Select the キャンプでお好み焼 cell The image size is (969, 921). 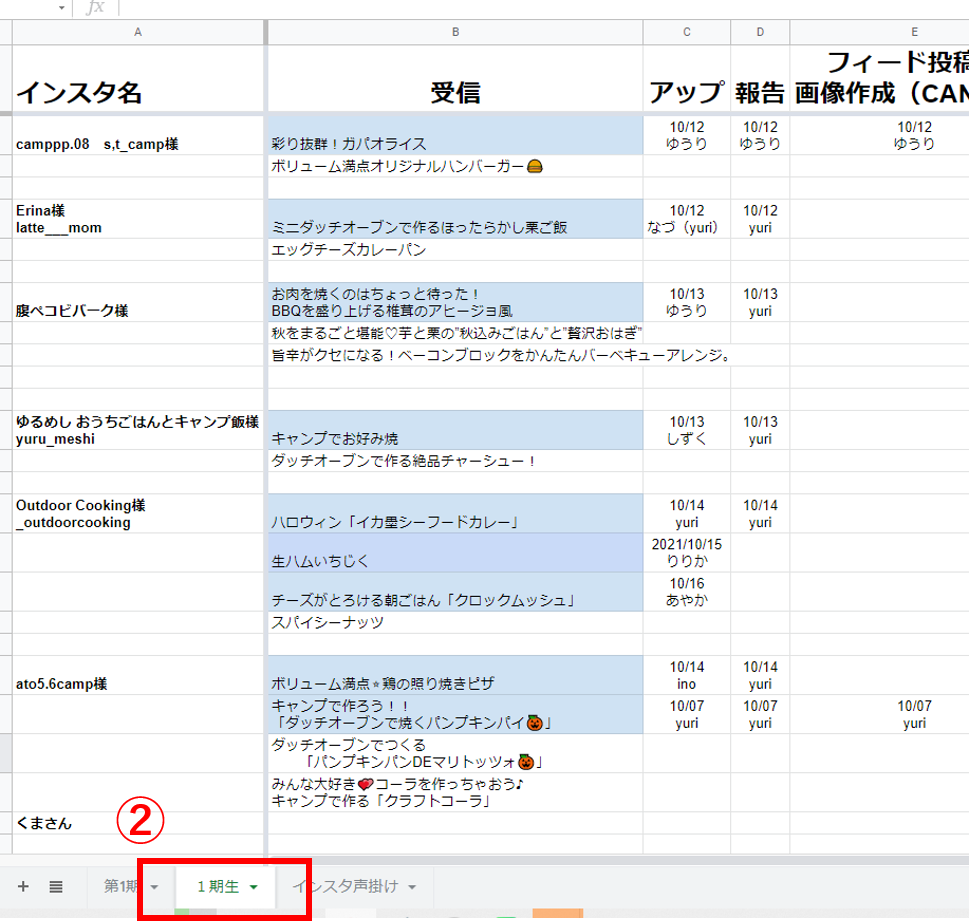(455, 438)
